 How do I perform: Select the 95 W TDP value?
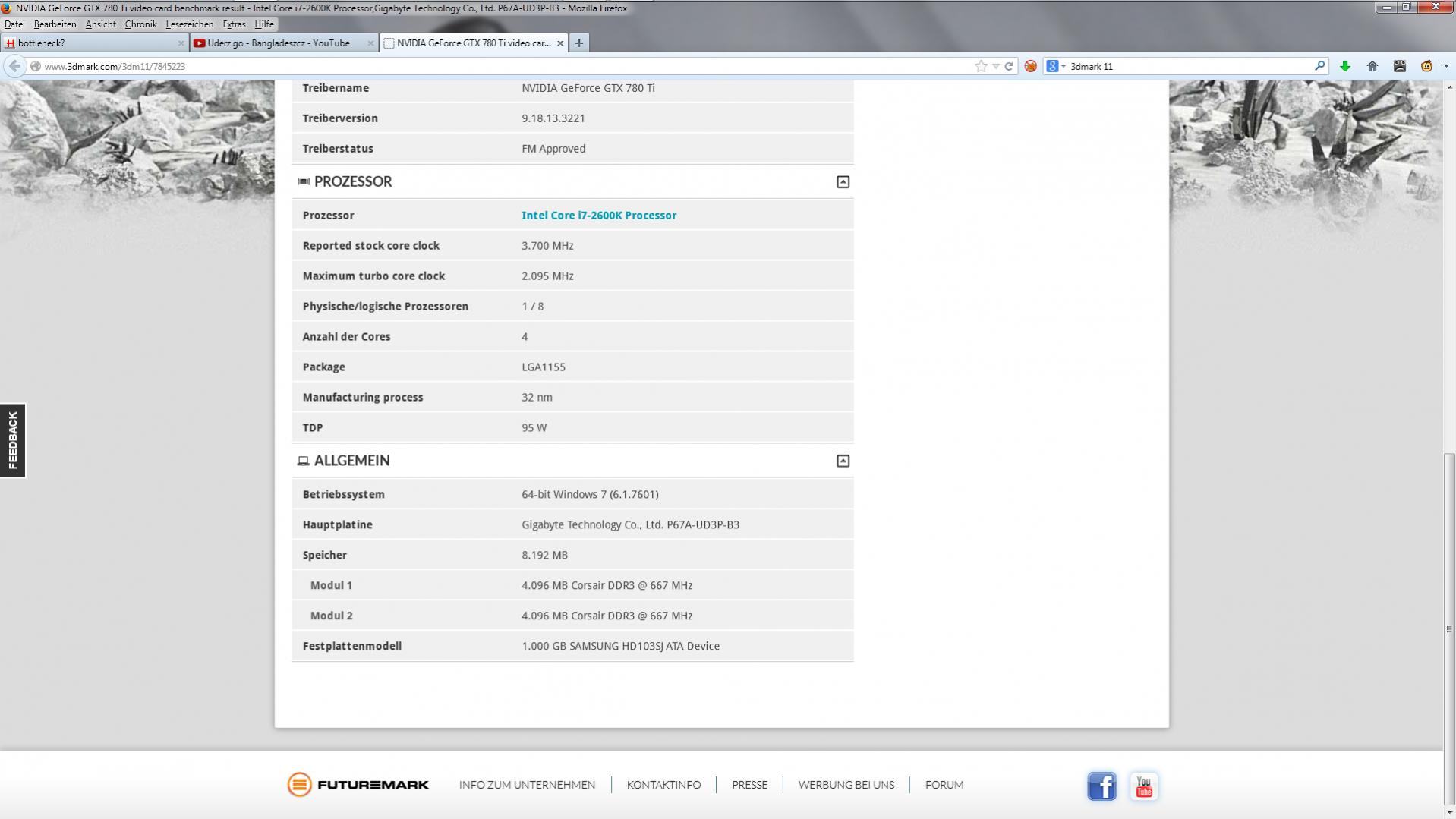click(534, 428)
